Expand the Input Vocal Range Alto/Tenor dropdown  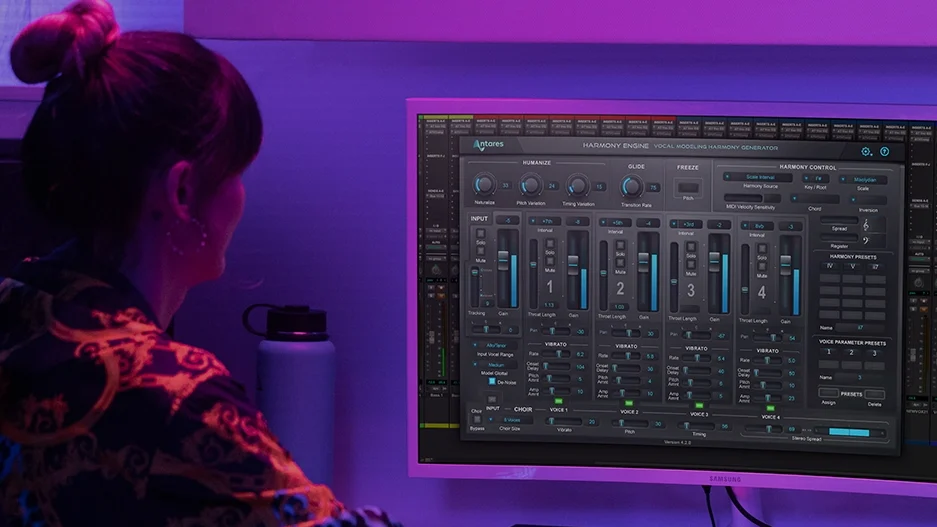pos(492,345)
